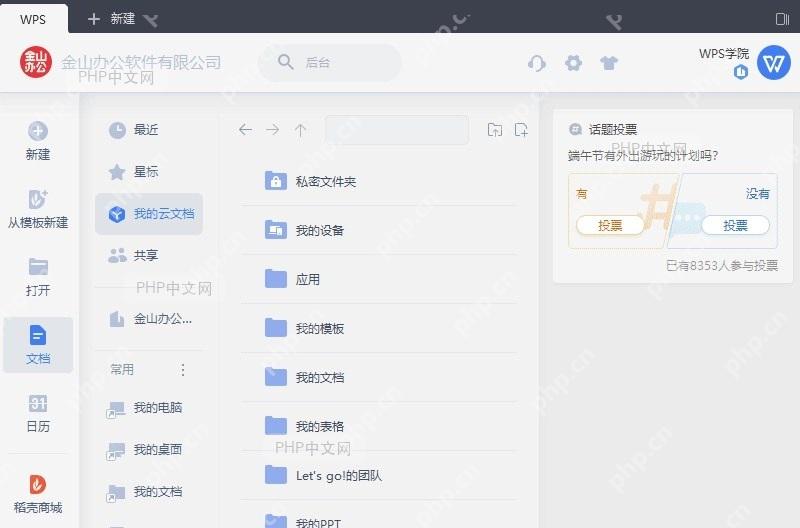Click the 私密文件夹 lock folder icon
Image resolution: width=800 pixels, height=528 pixels.
pyautogui.click(x=276, y=181)
